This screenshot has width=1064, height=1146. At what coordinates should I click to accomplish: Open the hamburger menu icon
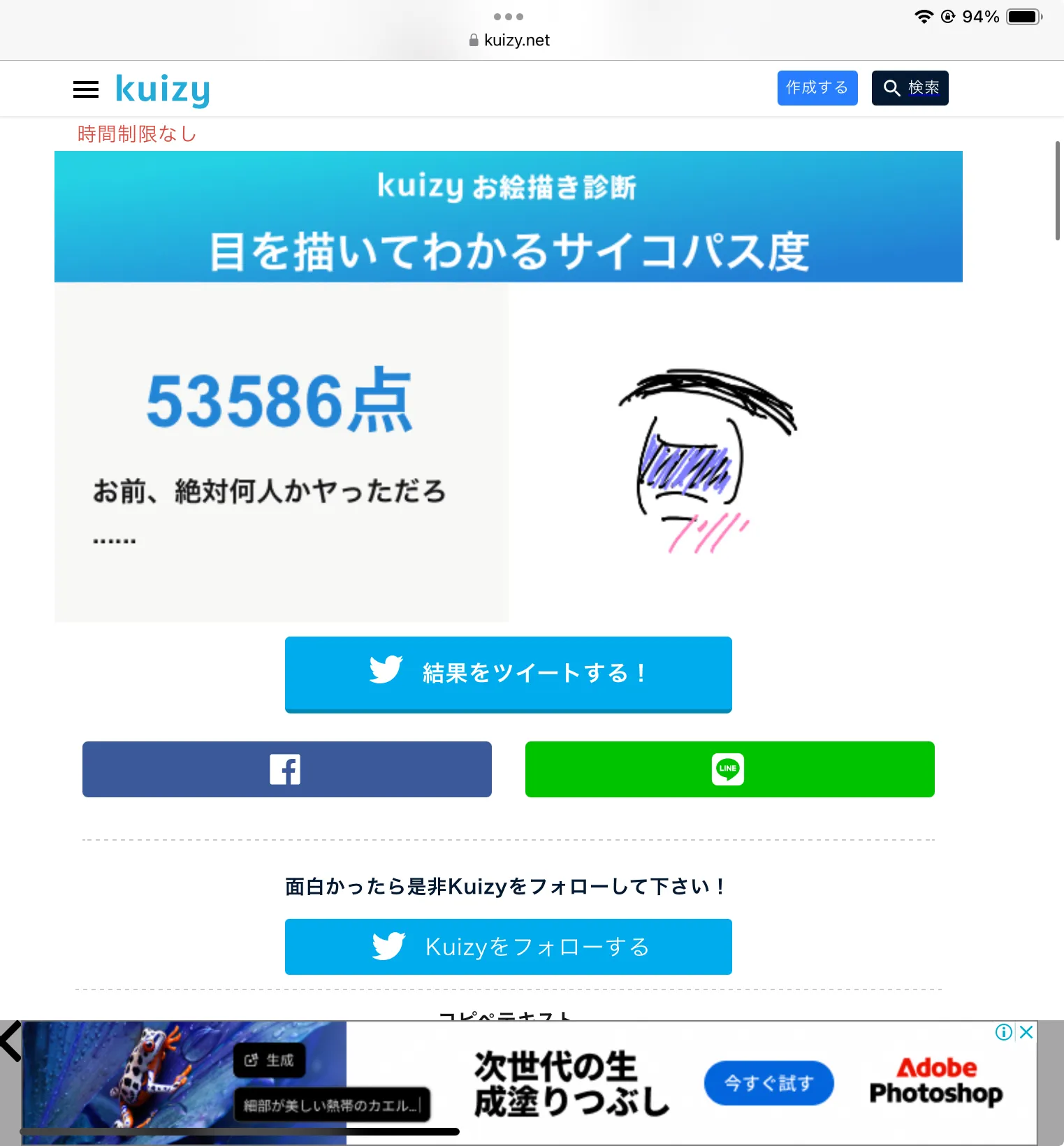86,89
